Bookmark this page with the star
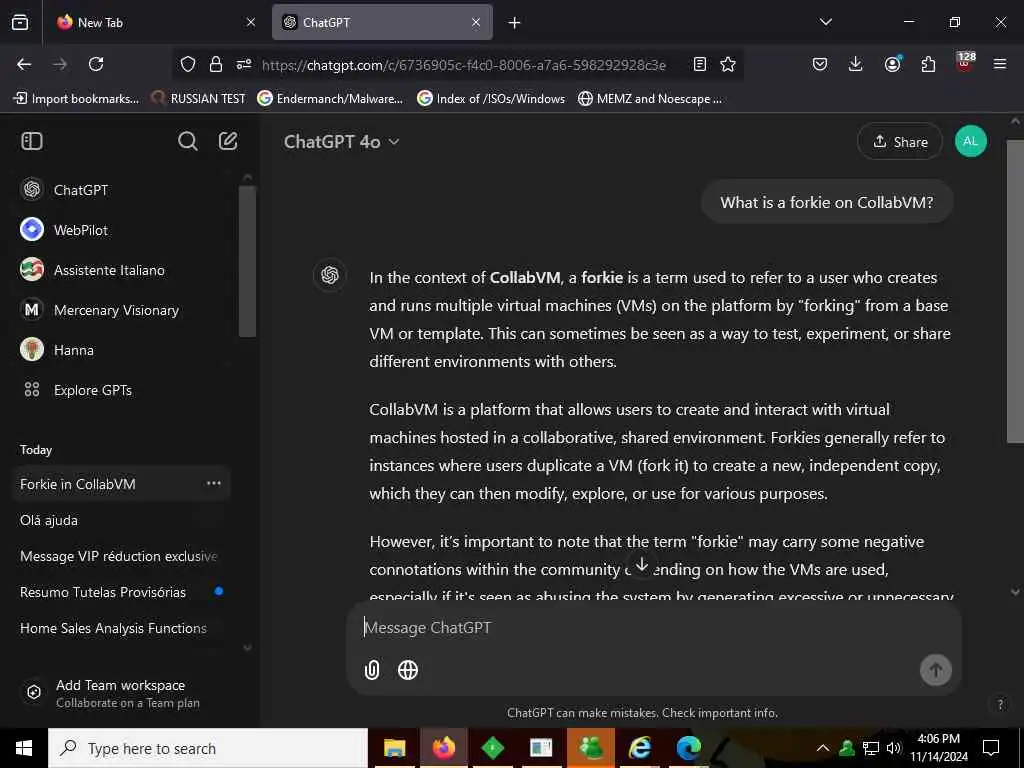 coord(728,64)
